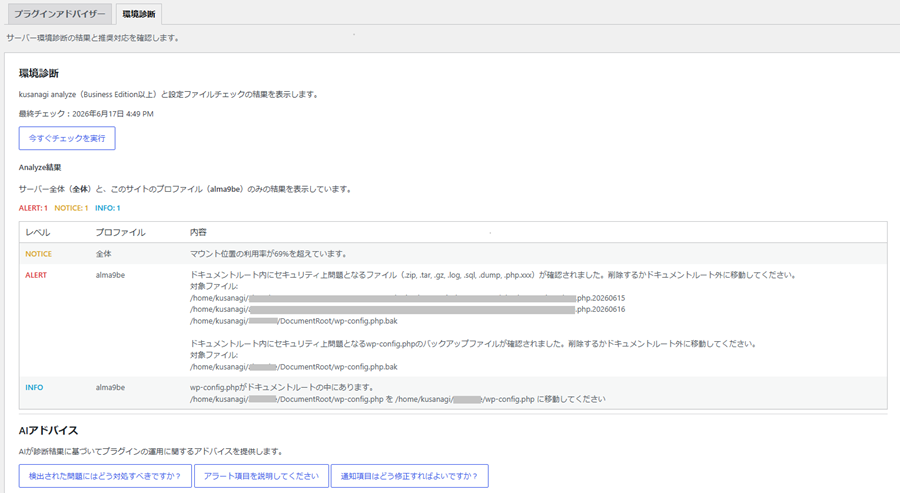Click アラート項目を説明してください button
The height and width of the screenshot is (493, 900).
261,476
